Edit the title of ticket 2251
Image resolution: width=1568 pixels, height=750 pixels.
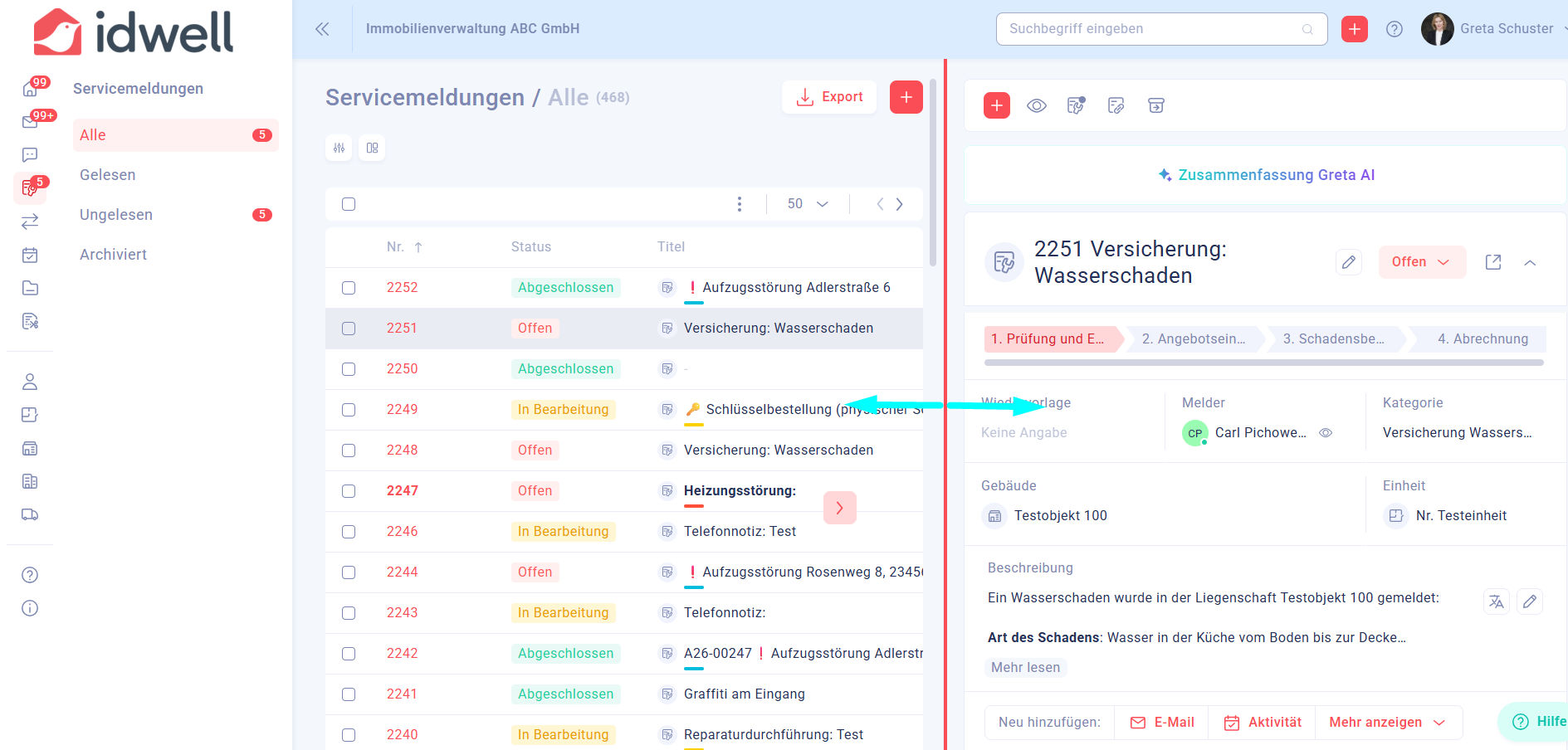(1349, 262)
